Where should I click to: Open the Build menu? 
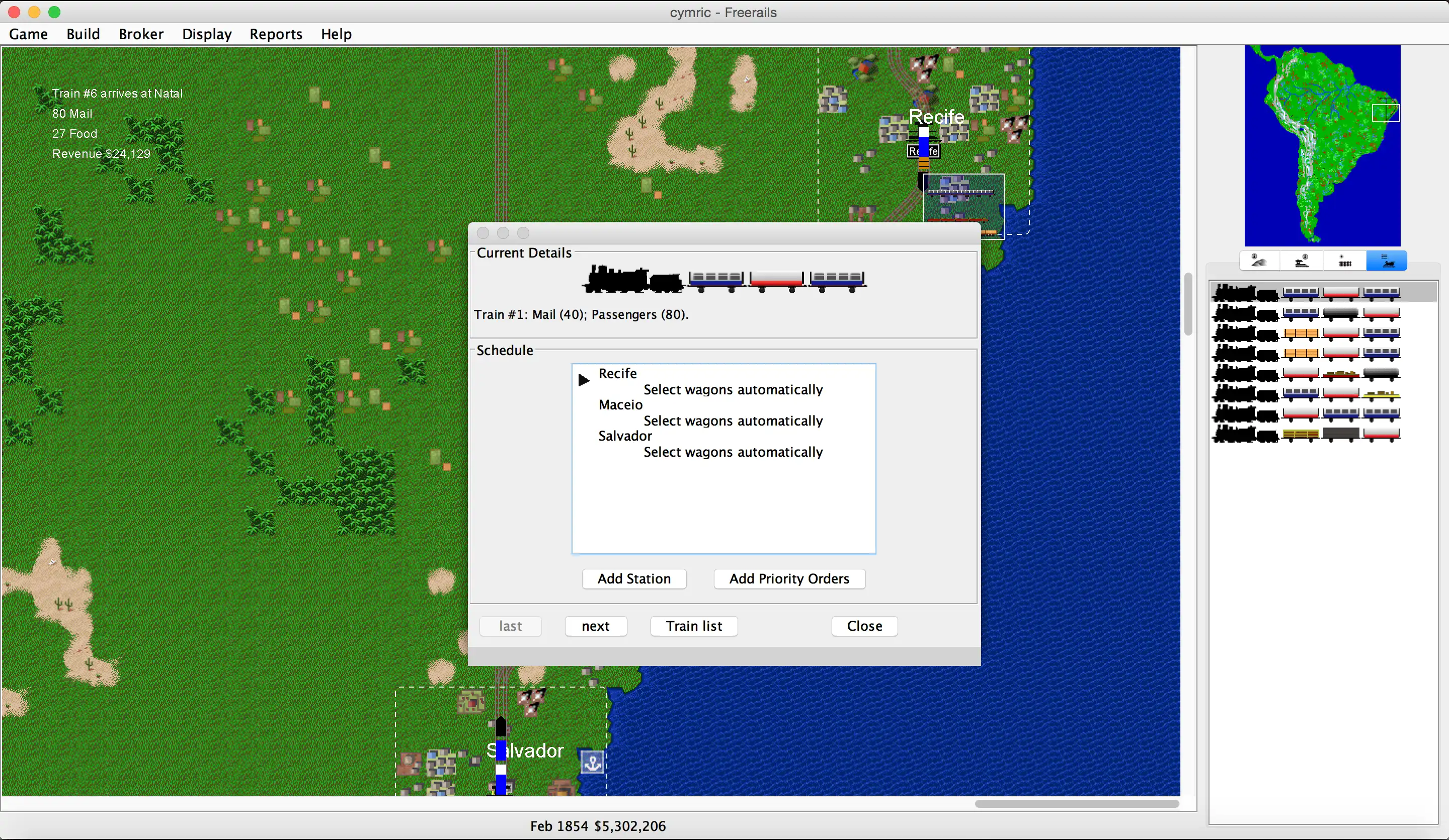[82, 33]
